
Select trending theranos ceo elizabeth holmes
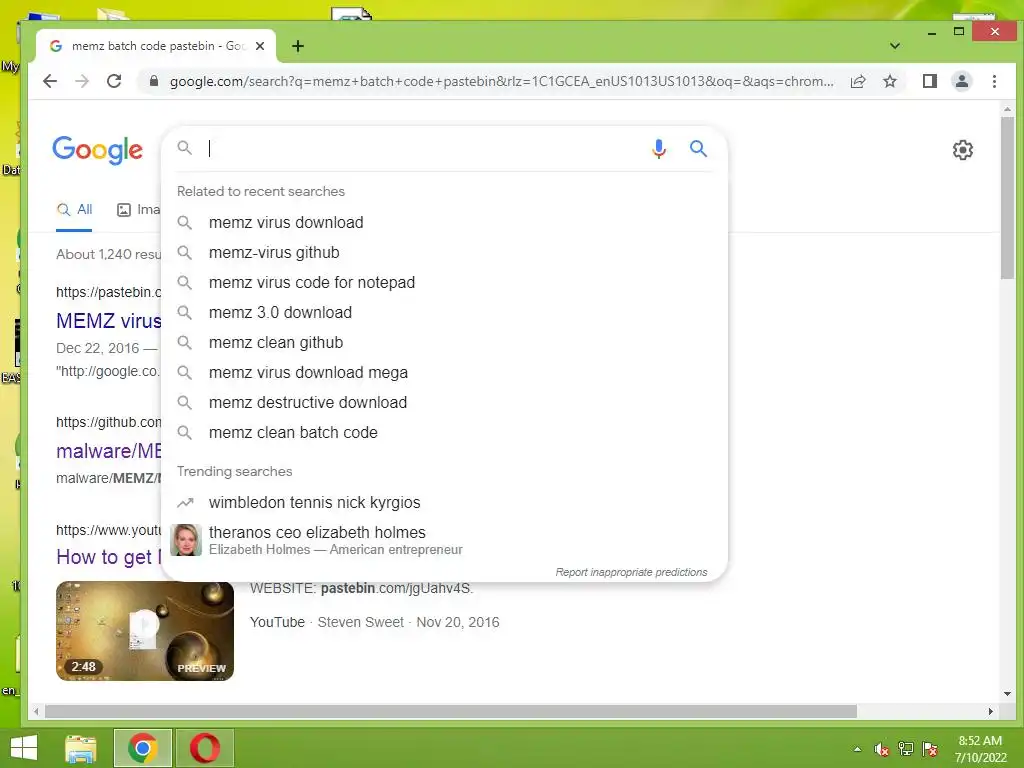click(x=444, y=540)
